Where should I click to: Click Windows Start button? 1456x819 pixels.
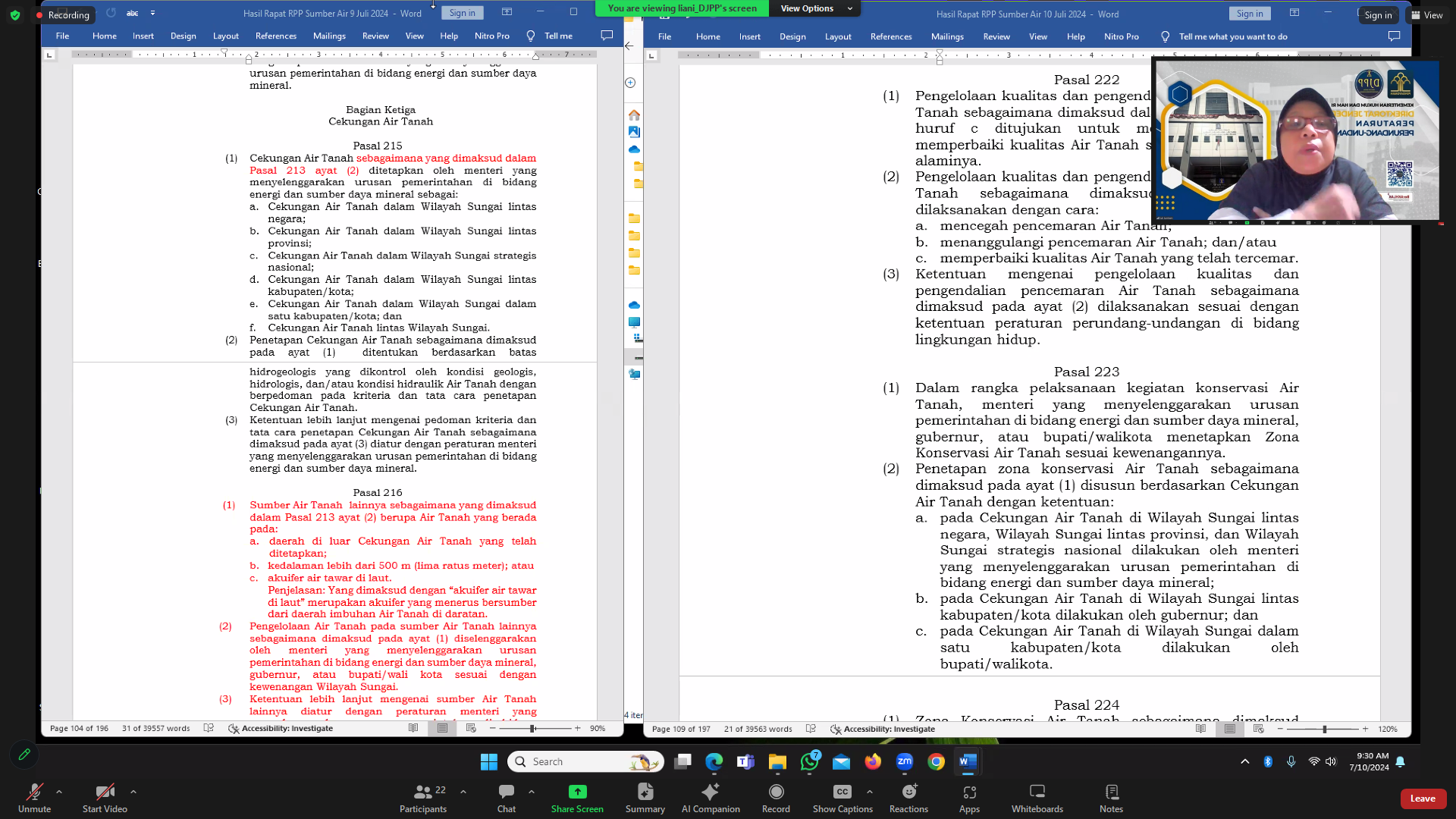coord(489,761)
